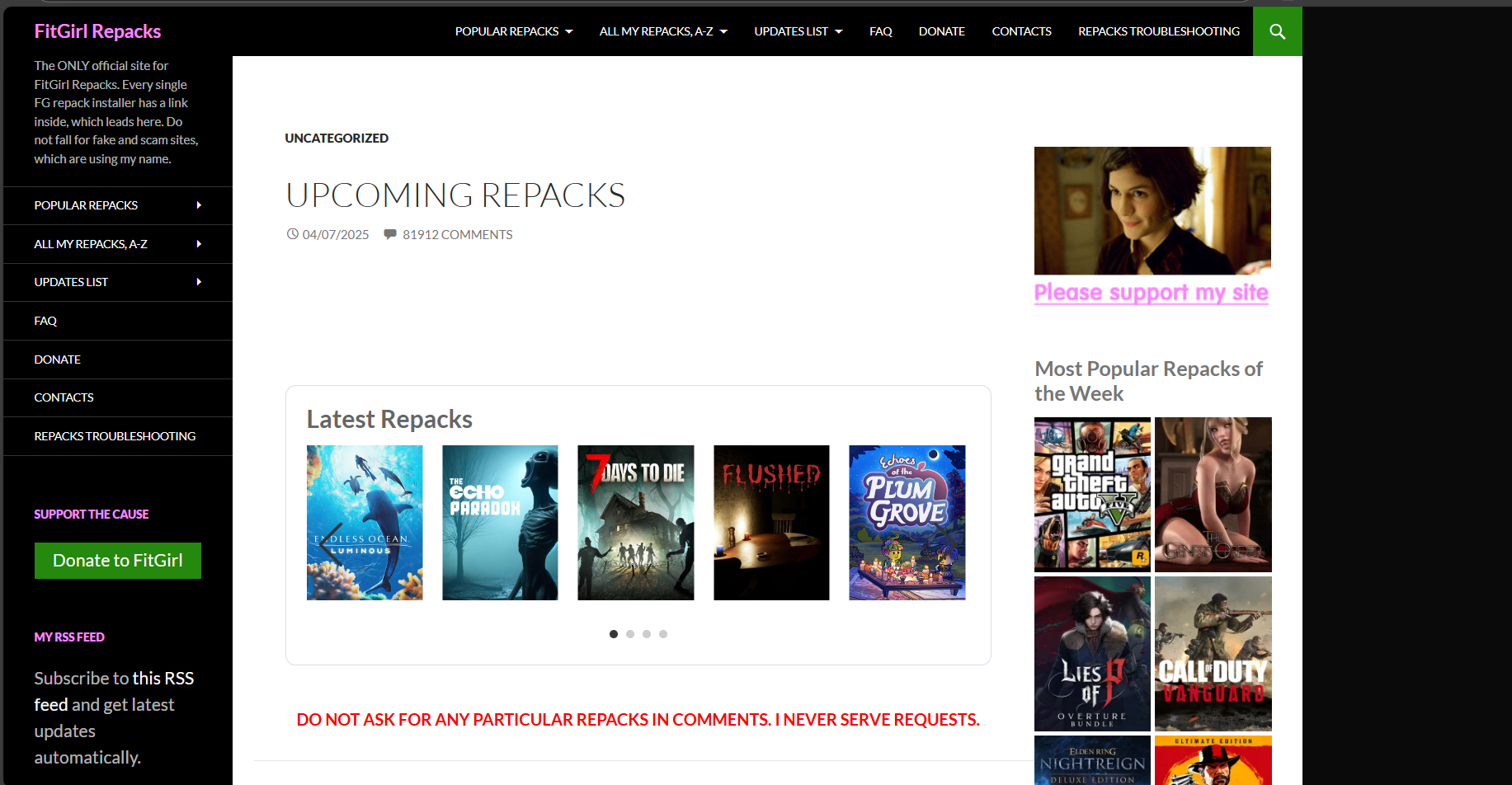Open the Ultimate Edition cover thumbnail

(x=1213, y=760)
